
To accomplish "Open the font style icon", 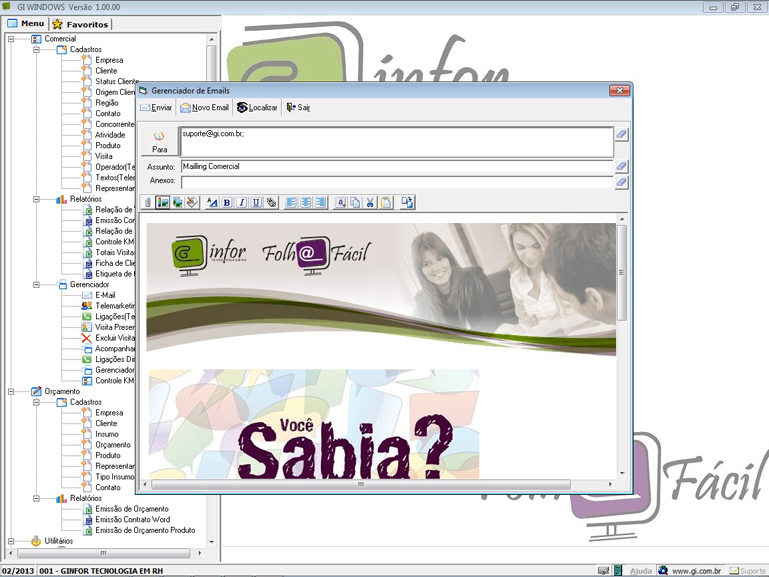I will [x=212, y=202].
